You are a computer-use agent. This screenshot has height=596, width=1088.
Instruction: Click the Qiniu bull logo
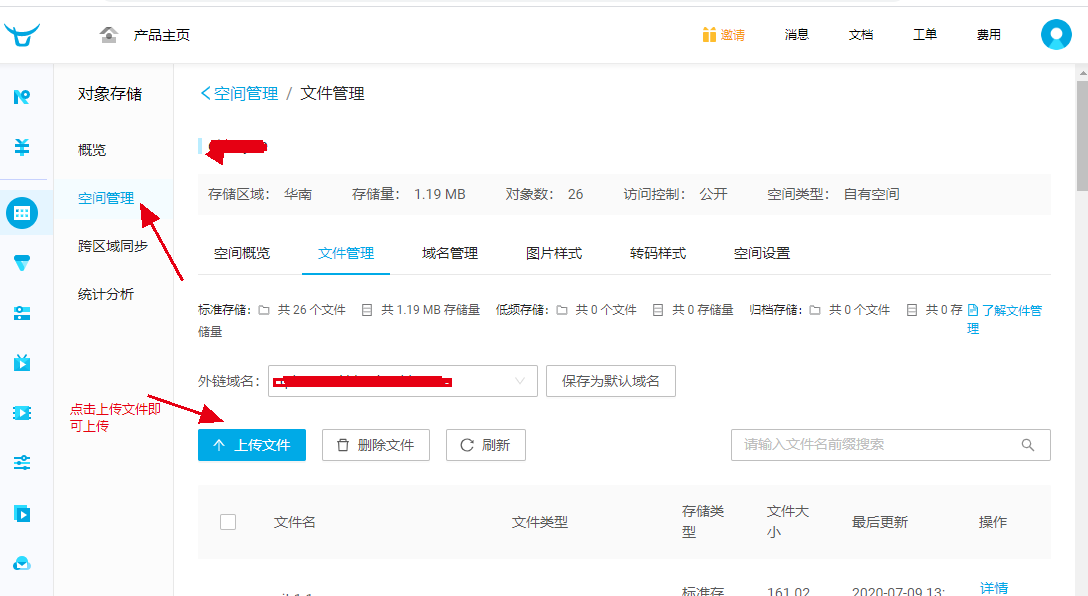(22, 34)
